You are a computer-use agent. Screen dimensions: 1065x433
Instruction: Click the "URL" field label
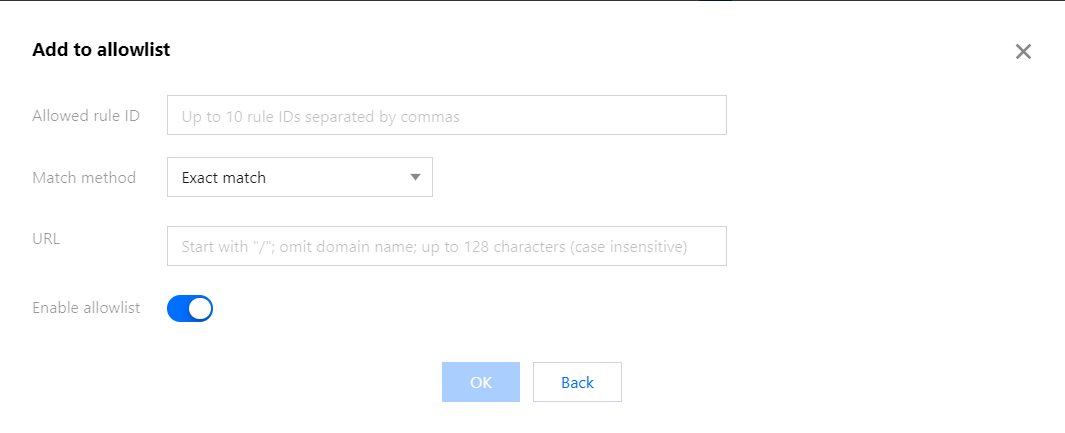tap(47, 238)
